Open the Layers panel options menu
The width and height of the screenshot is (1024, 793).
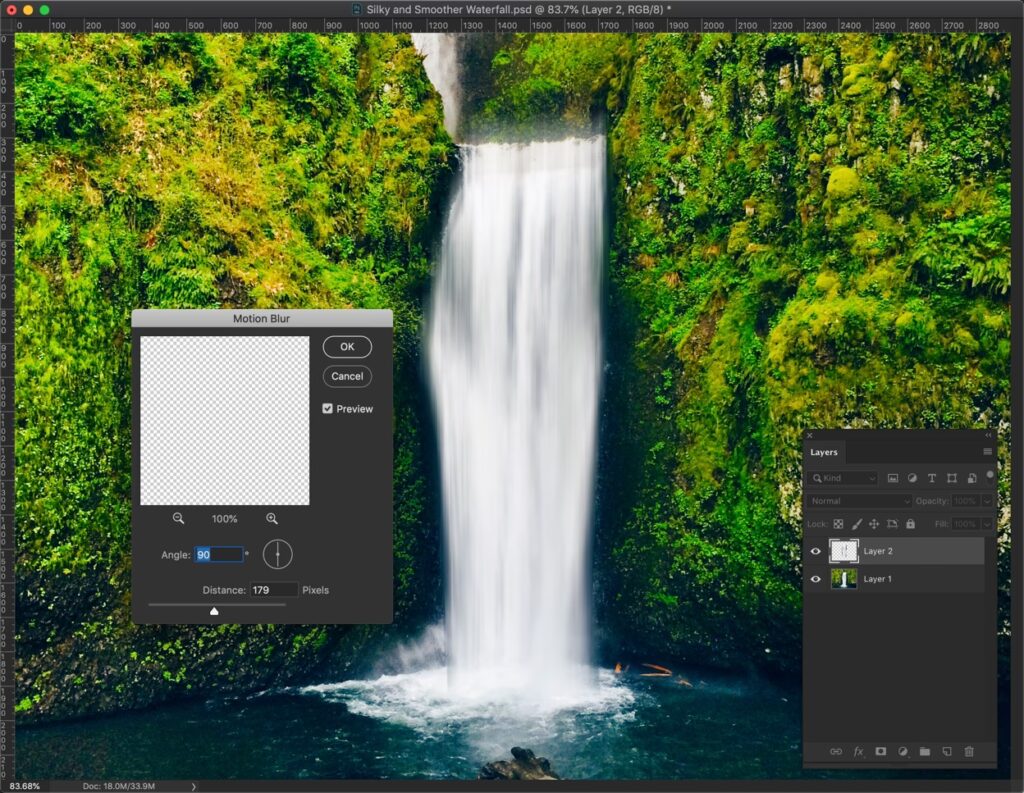point(987,452)
